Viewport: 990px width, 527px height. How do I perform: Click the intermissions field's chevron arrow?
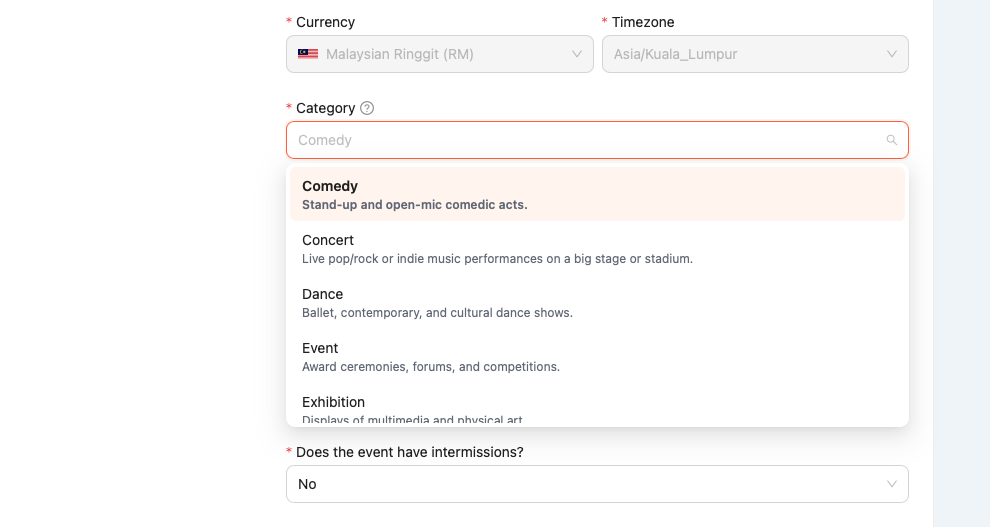pyautogui.click(x=891, y=484)
